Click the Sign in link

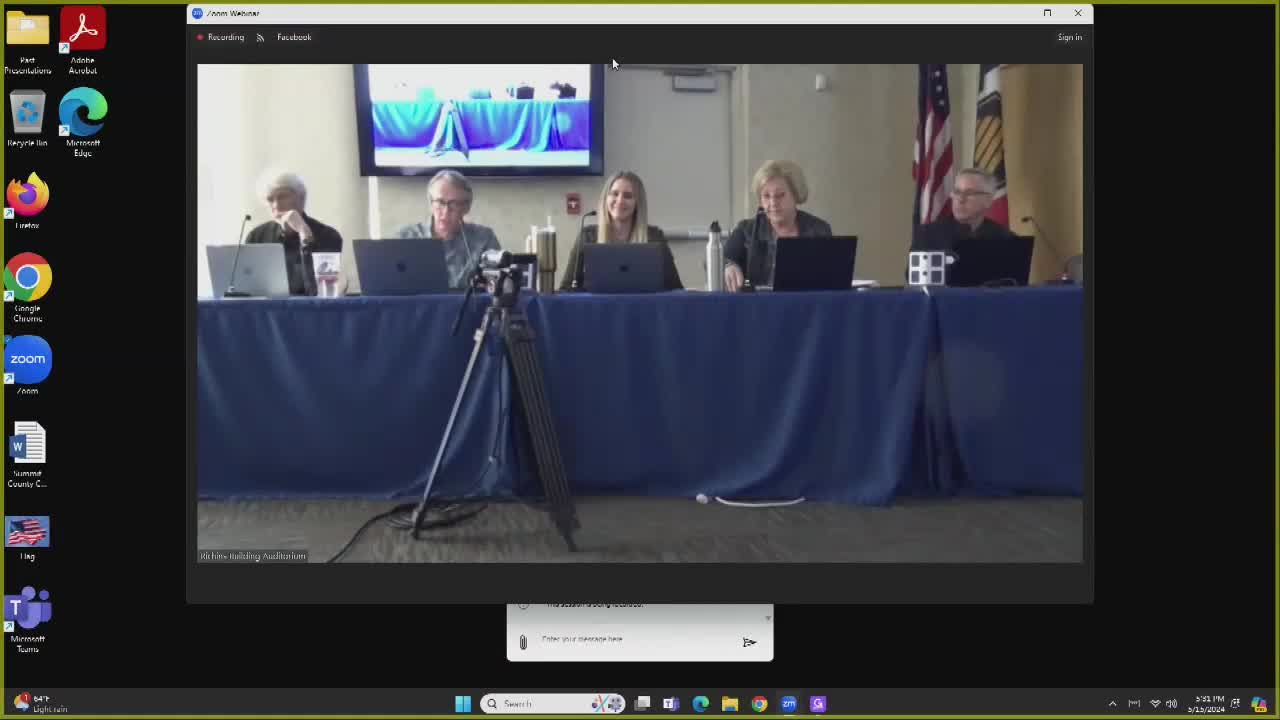click(1069, 37)
